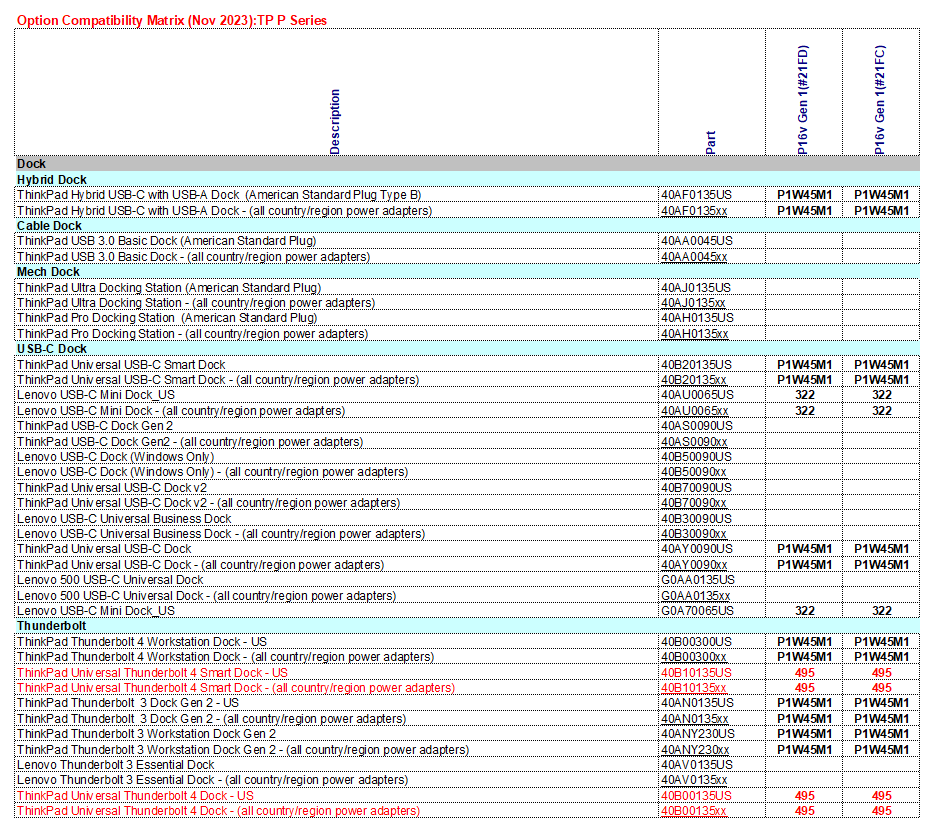Screen dimensions: 931x831
Task: Click the Option Compatibility Matrix title
Action: coord(172,20)
